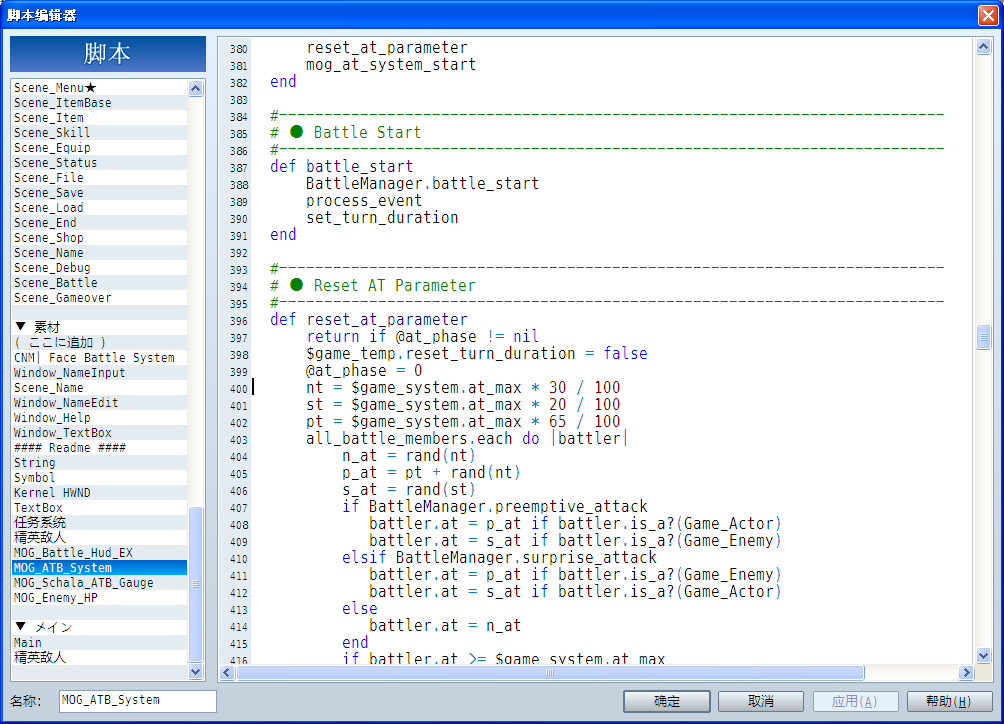Click the 帮助(H) help button
The height and width of the screenshot is (724, 1004).
click(949, 702)
